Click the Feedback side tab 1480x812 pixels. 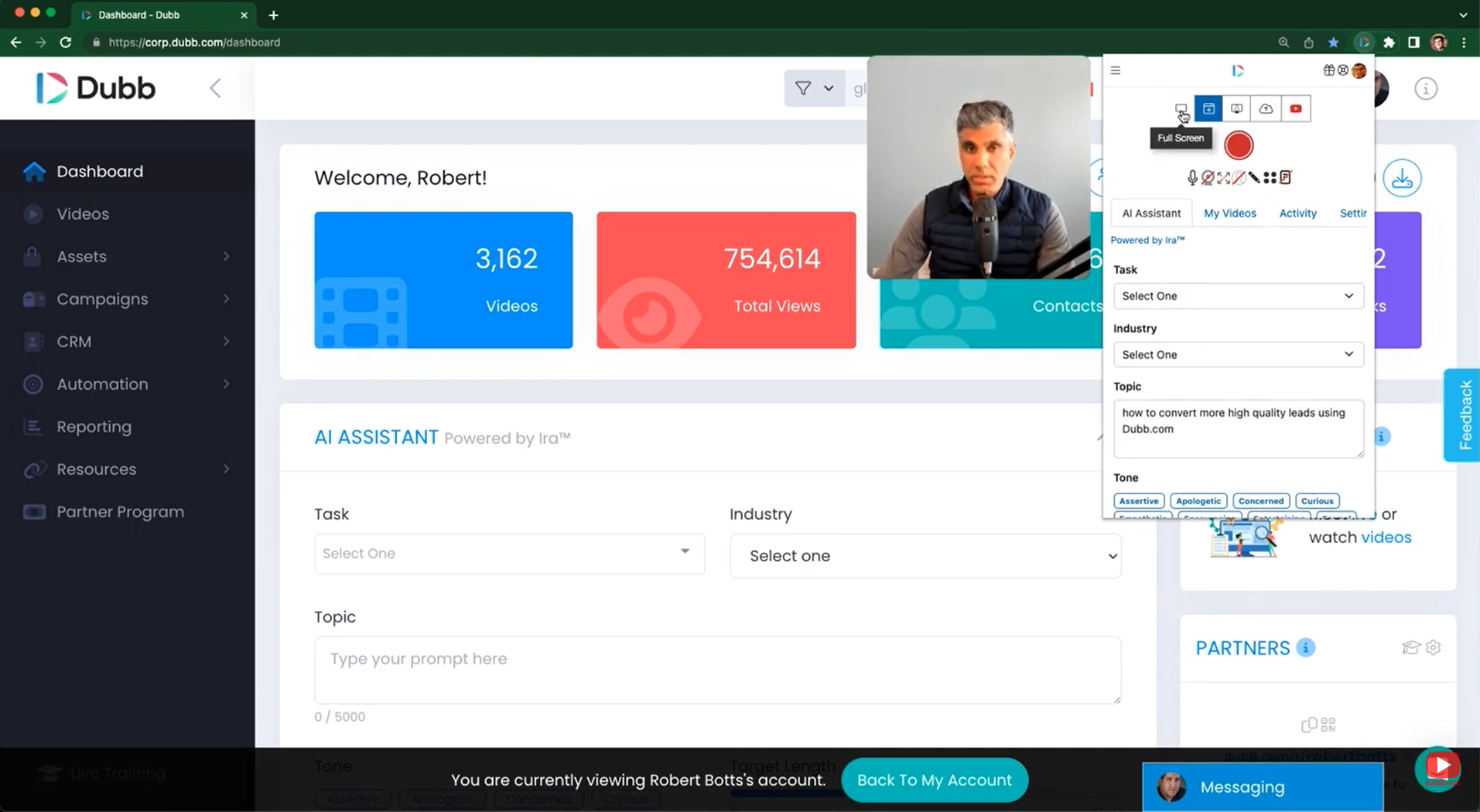(x=1462, y=415)
